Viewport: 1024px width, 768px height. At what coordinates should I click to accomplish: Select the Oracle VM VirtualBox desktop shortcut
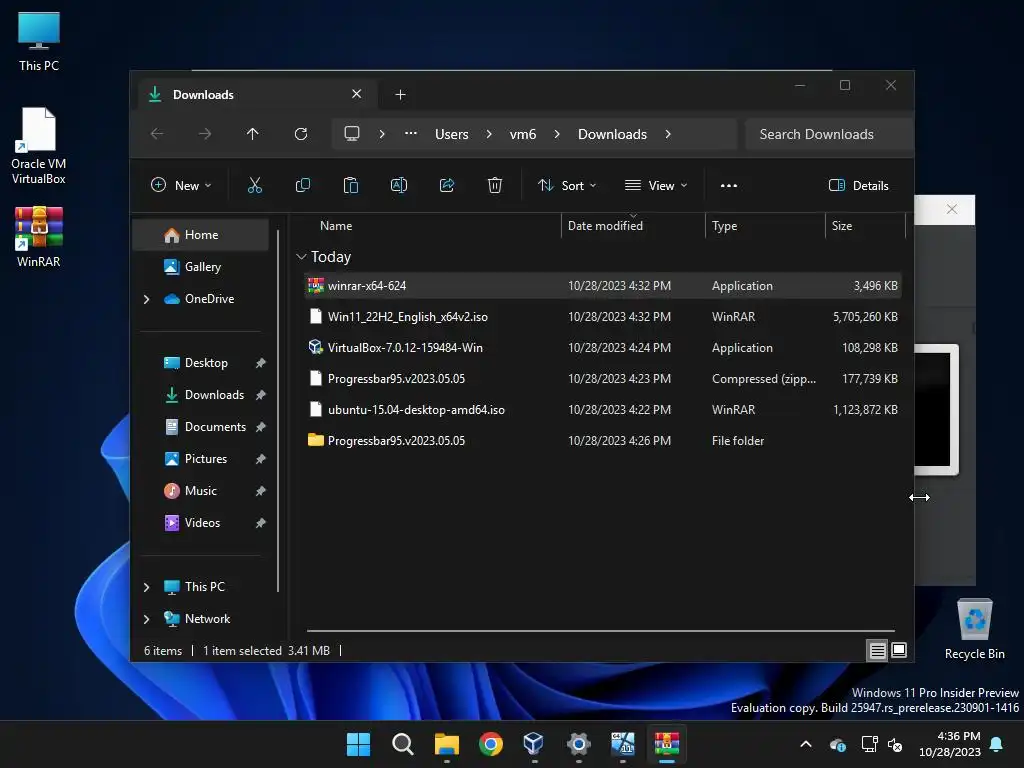(39, 146)
